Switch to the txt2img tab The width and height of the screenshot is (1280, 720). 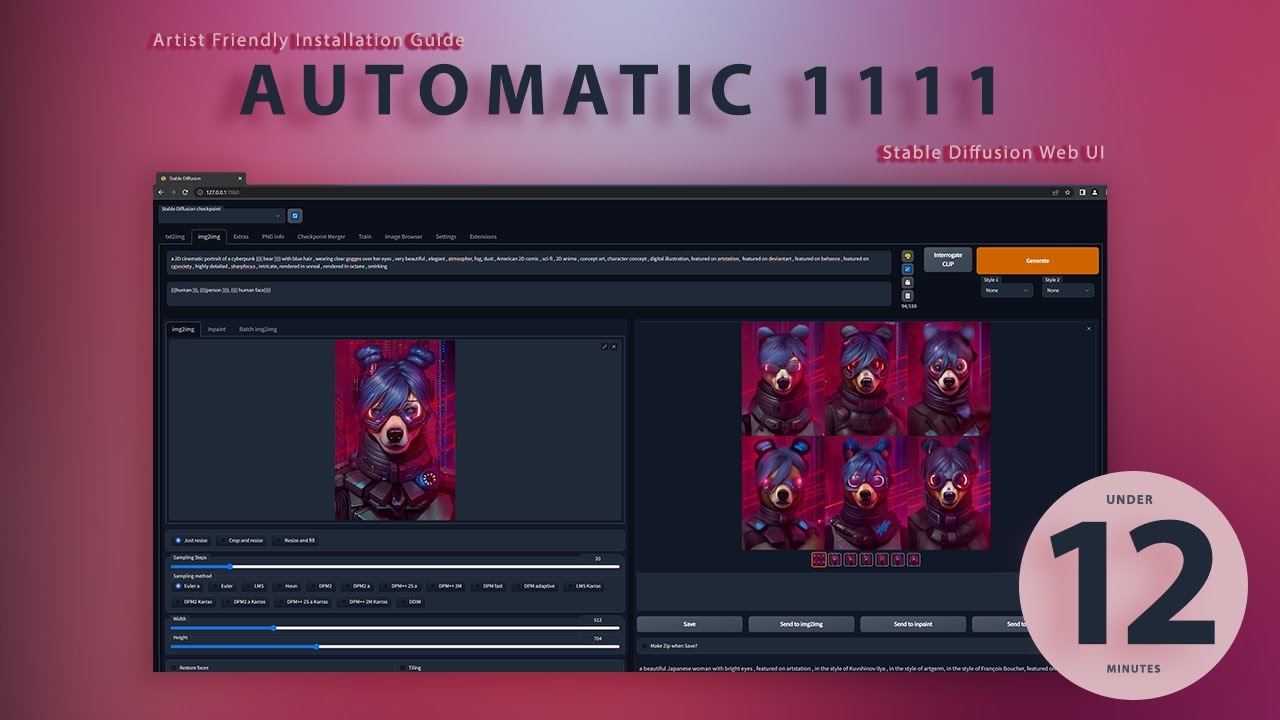point(175,237)
